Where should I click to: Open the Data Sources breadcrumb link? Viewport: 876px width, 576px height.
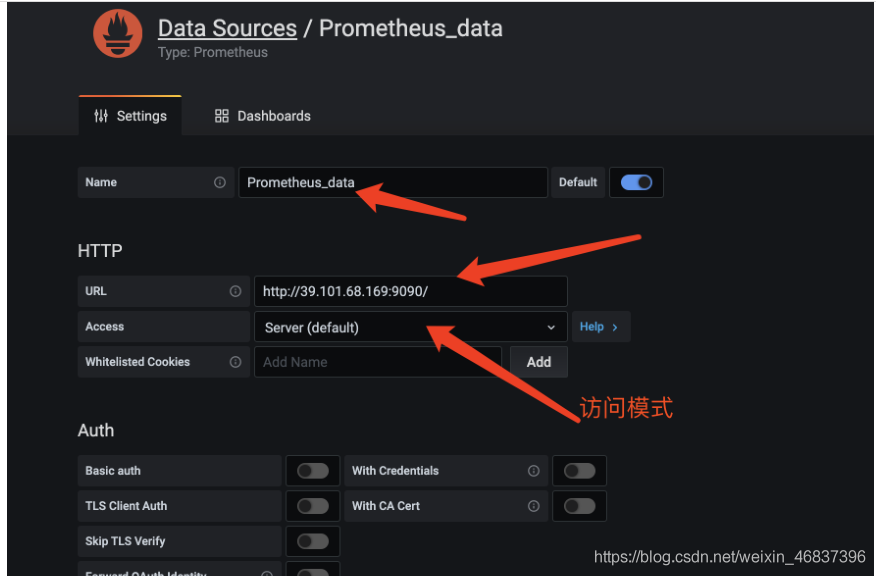[x=227, y=28]
